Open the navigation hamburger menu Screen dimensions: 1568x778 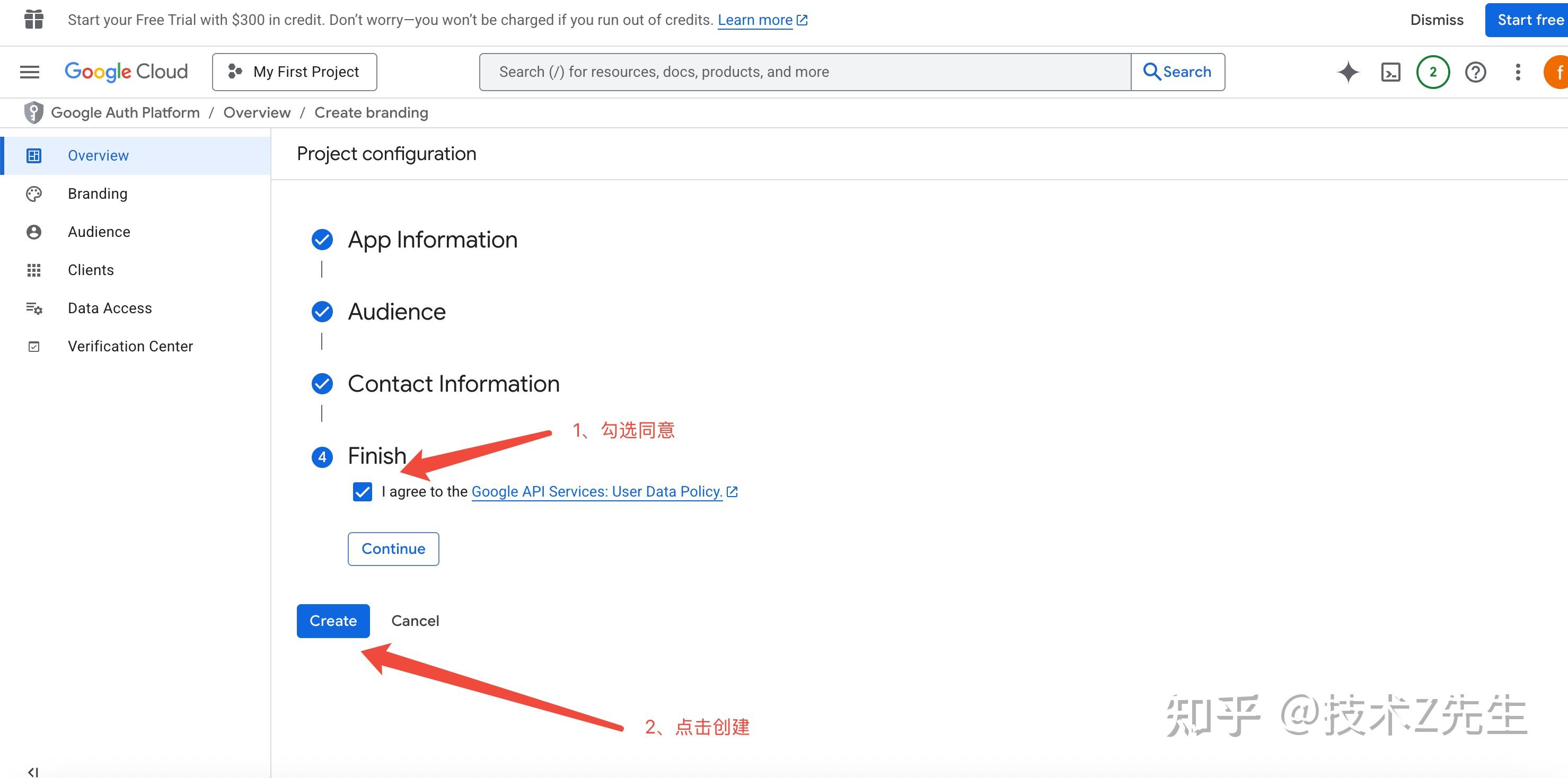point(29,71)
